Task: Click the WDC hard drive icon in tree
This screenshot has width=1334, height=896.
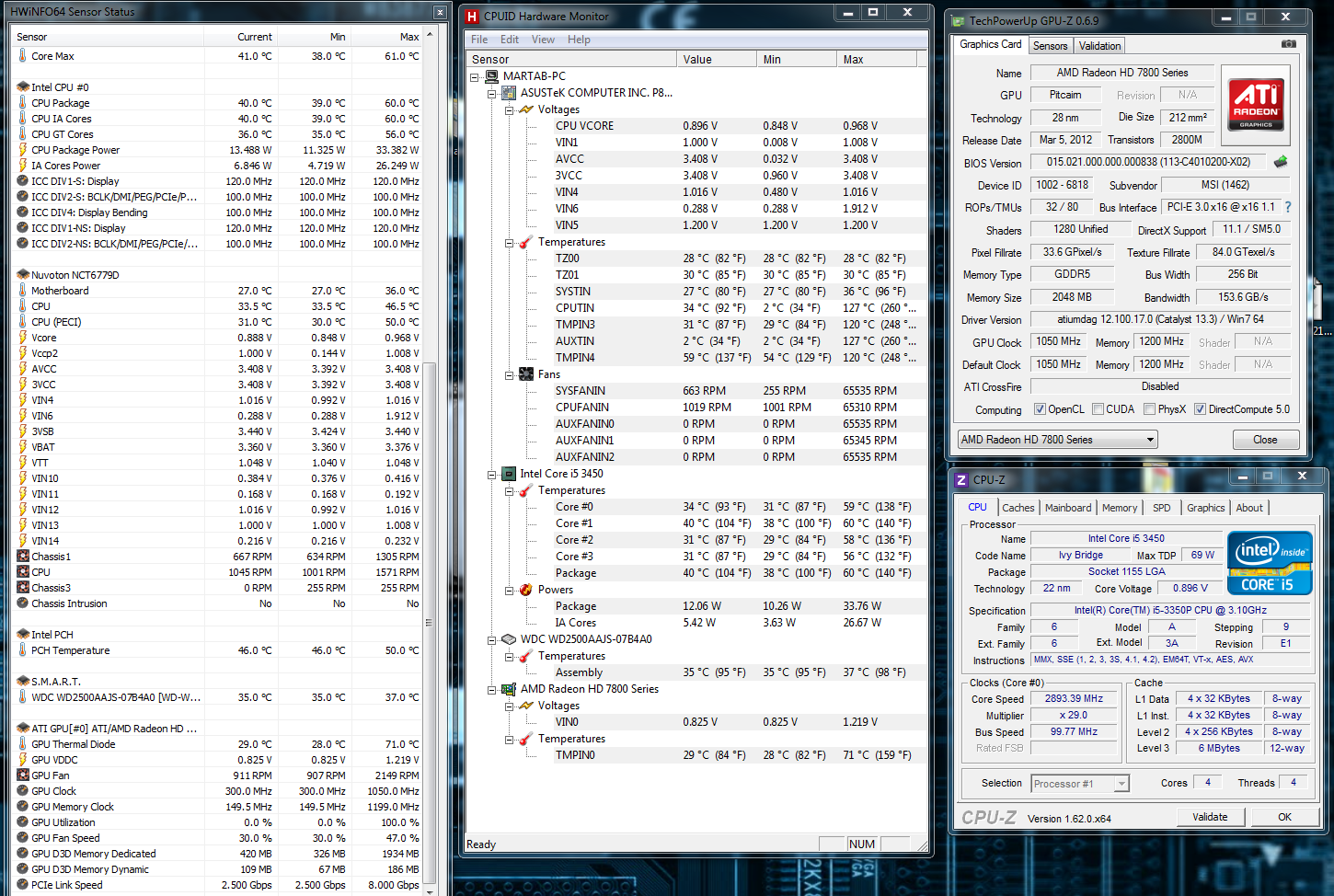Action: click(x=509, y=639)
